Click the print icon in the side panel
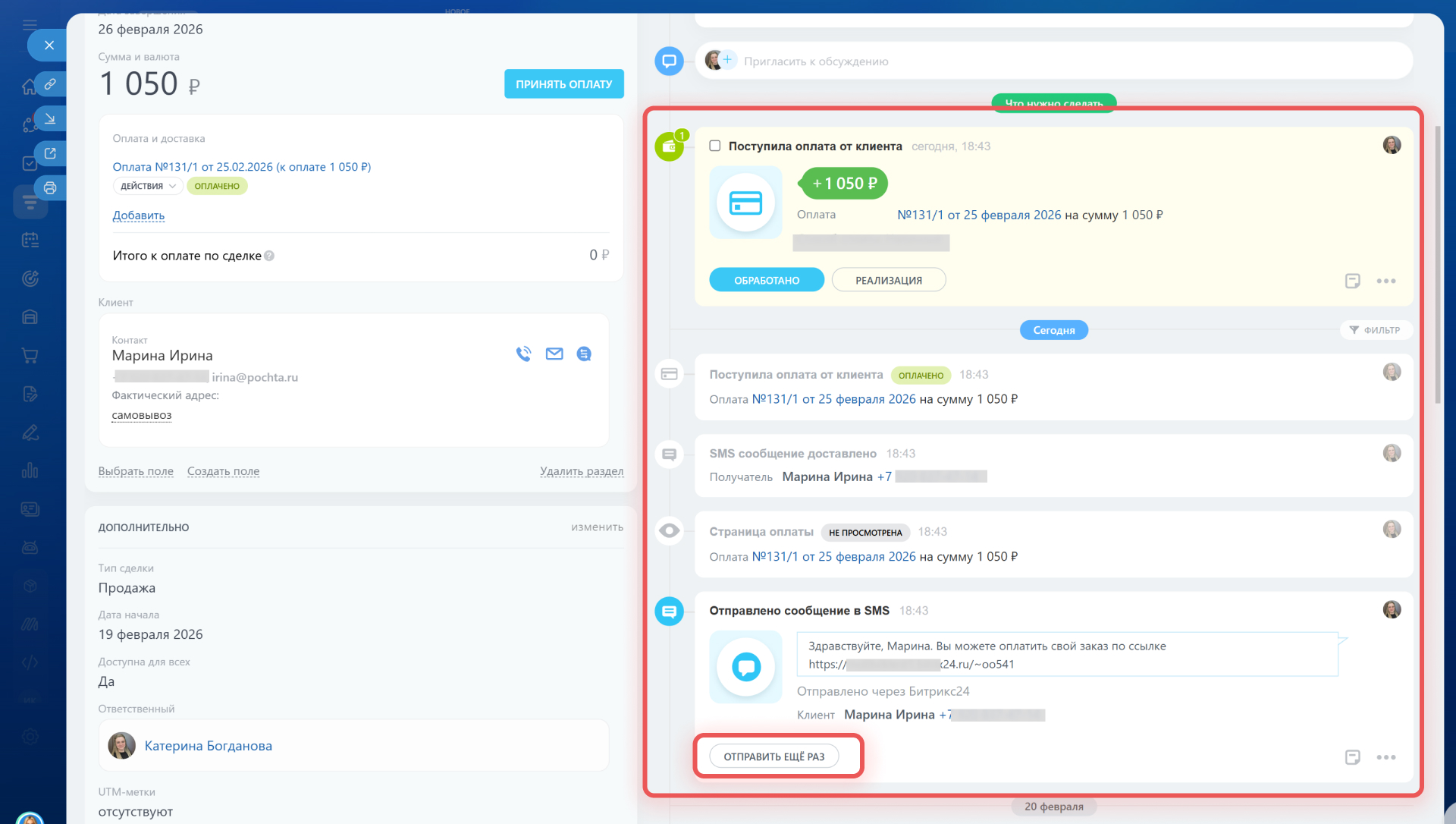Viewport: 1456px width, 824px height. [50, 188]
